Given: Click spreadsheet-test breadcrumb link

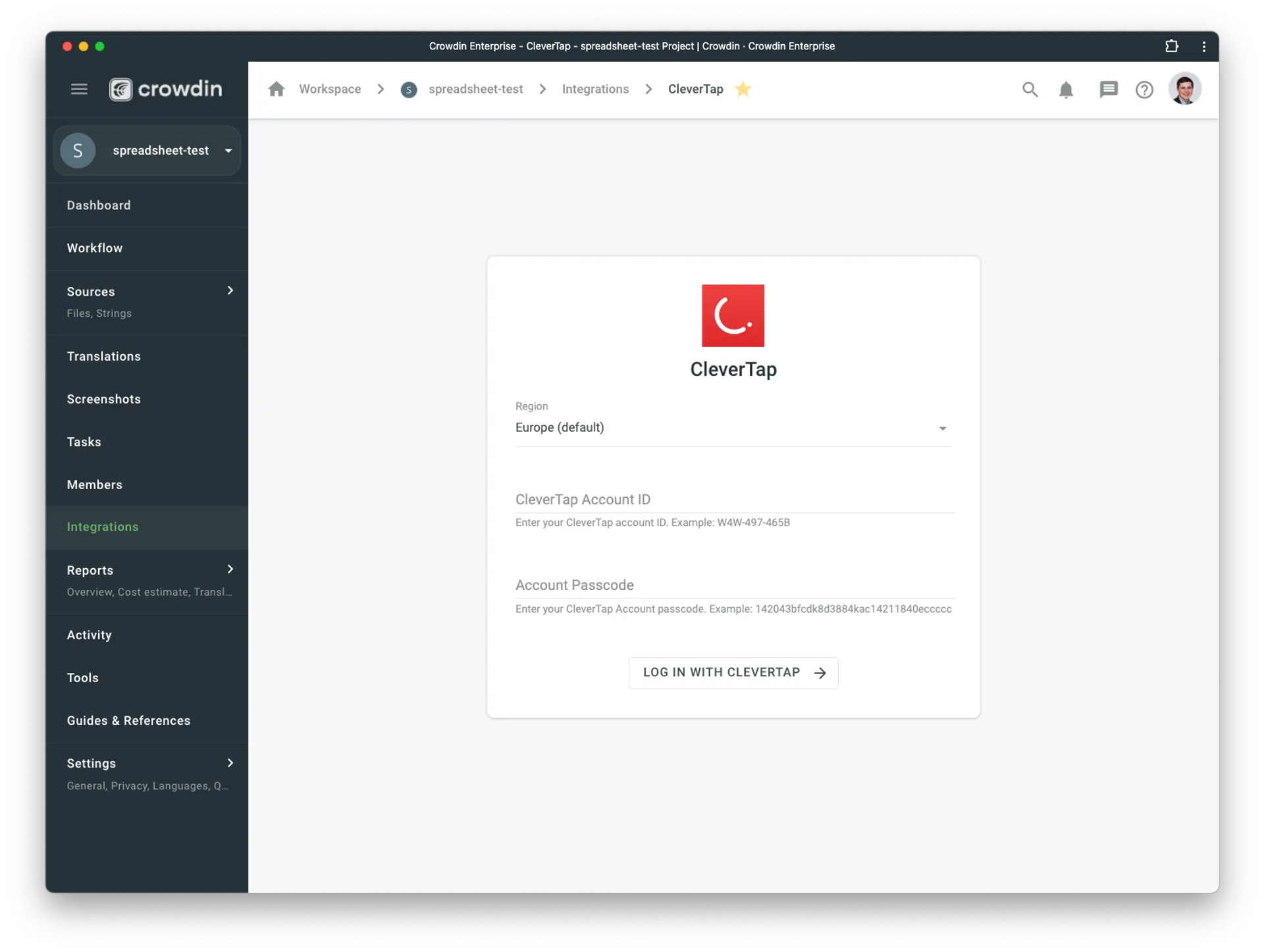Looking at the screenshot, I should click(x=475, y=89).
